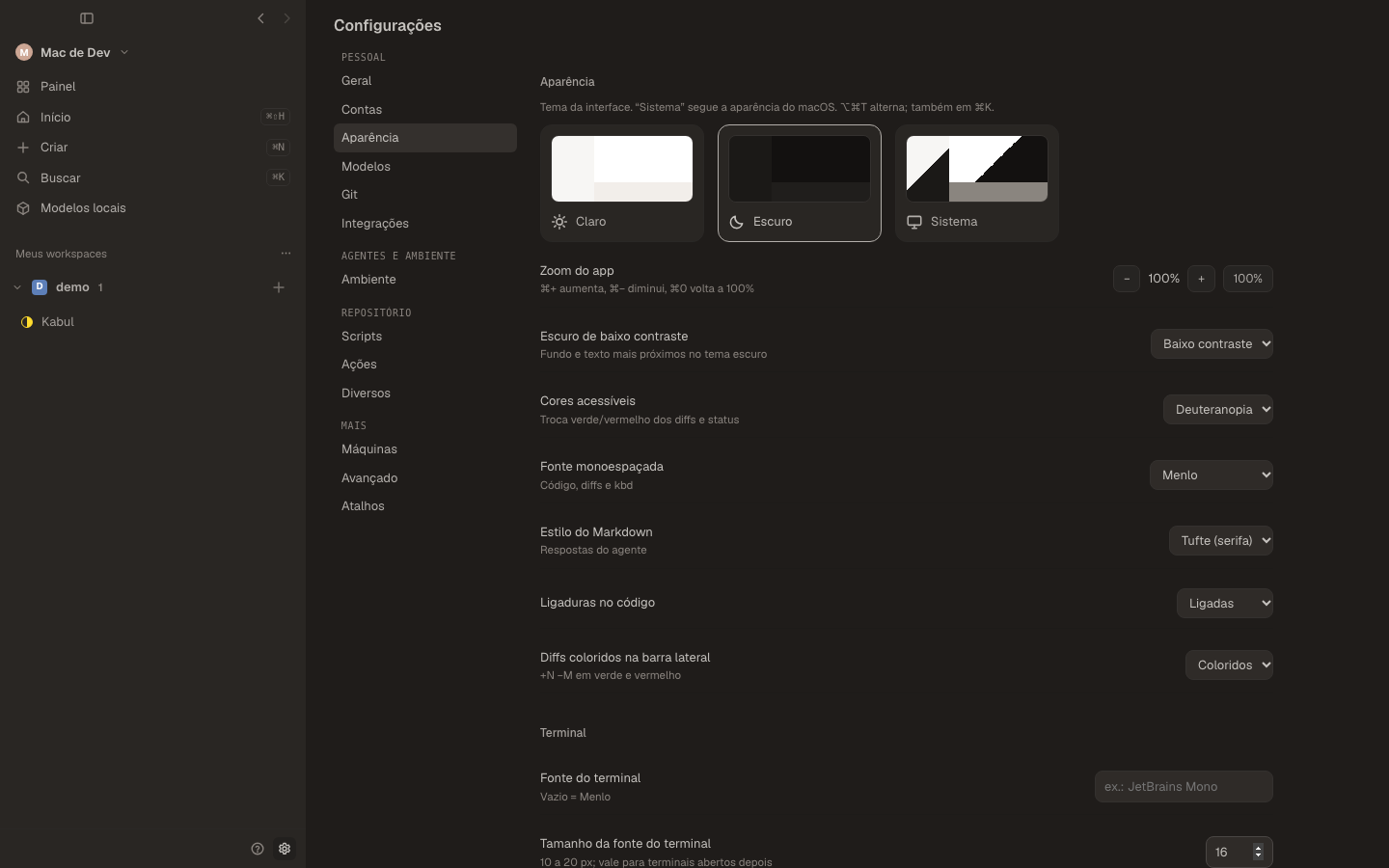
Task: Open Baixo contraste dropdown
Action: (x=1212, y=344)
